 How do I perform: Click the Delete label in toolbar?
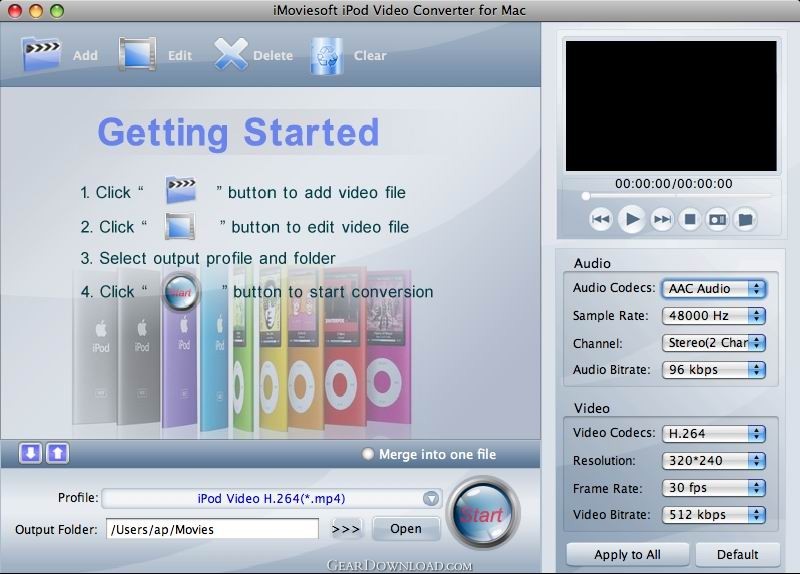pyautogui.click(x=273, y=56)
